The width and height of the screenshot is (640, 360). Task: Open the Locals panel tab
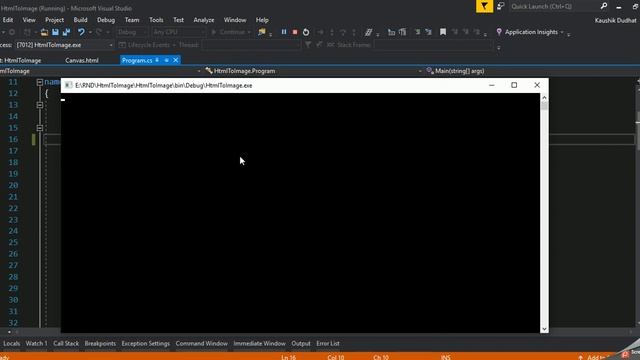point(11,343)
